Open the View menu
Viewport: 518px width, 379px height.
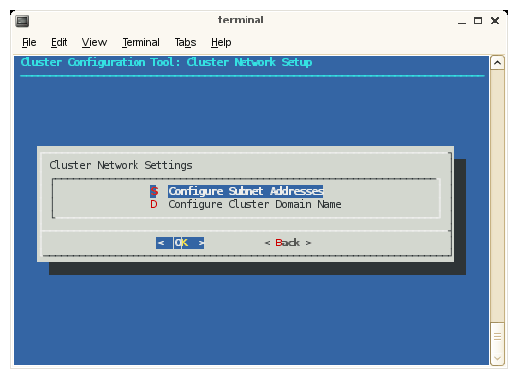94,42
